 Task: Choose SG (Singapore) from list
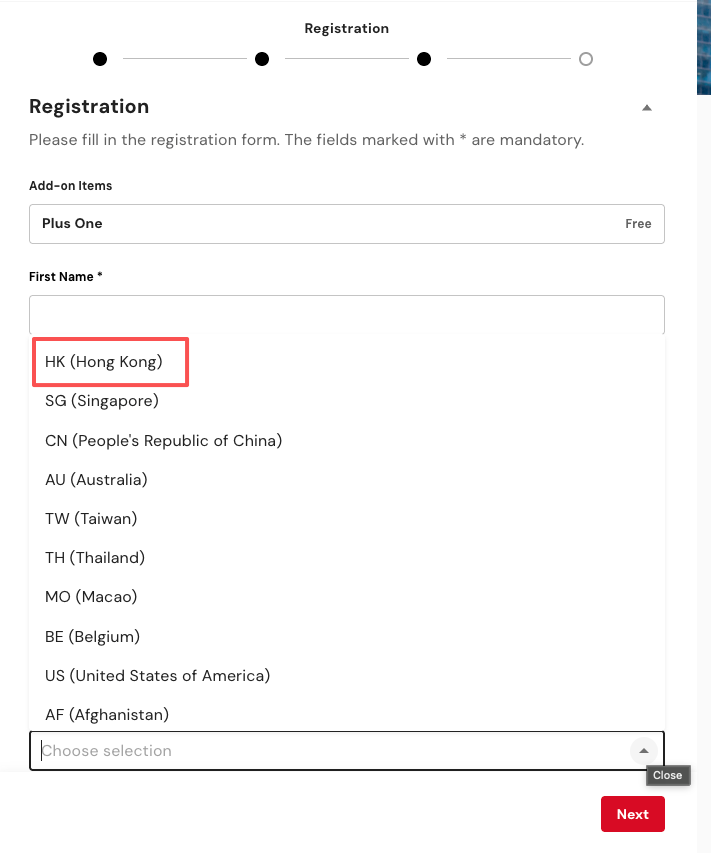102,401
